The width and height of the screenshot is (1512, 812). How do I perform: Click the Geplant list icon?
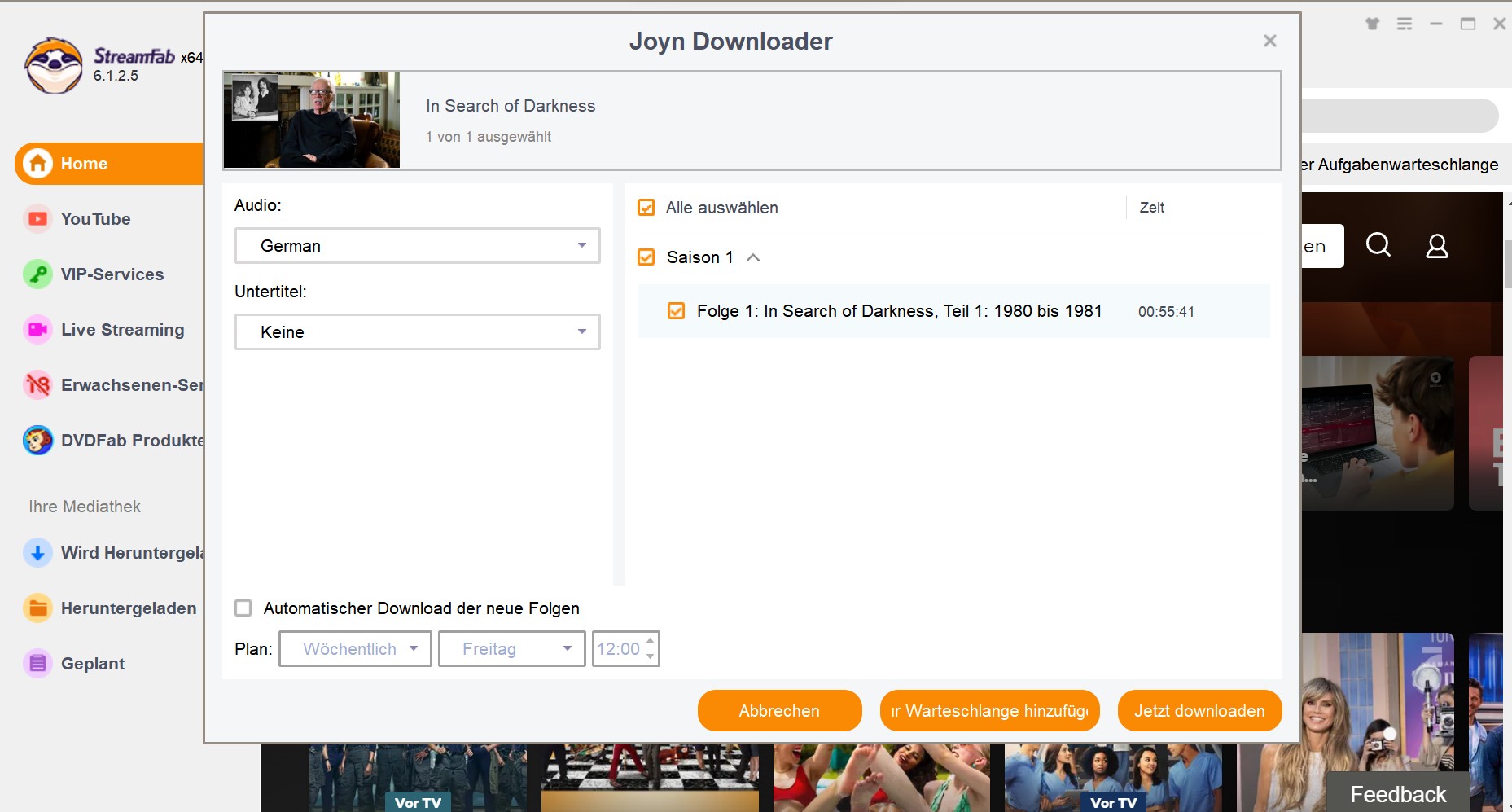coord(37,664)
